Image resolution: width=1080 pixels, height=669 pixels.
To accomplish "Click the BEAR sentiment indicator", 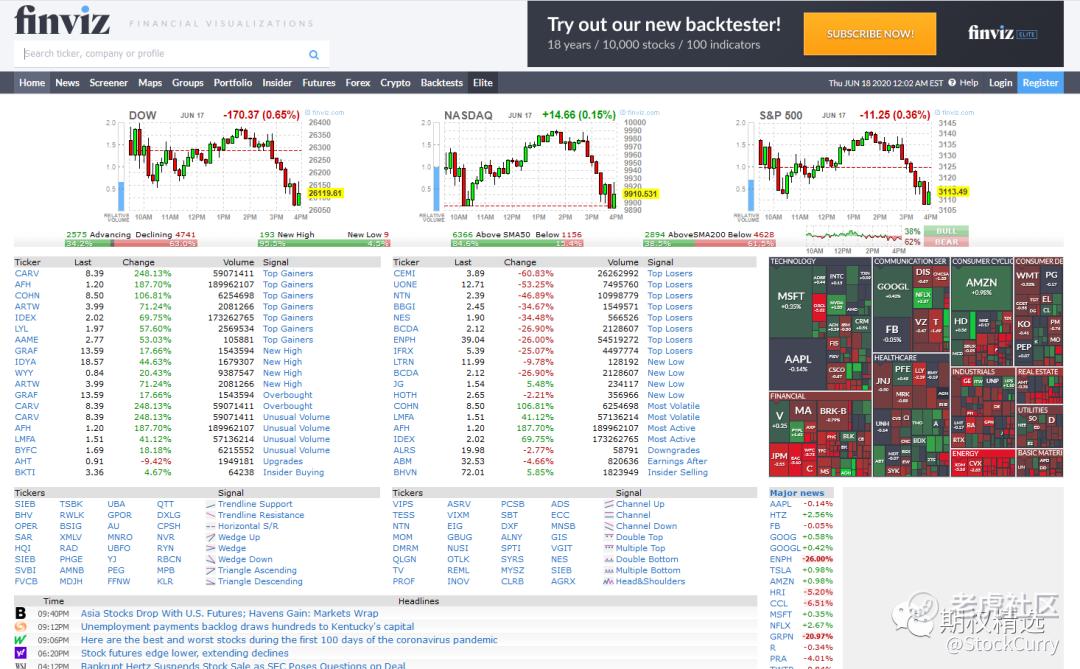I will [x=946, y=242].
